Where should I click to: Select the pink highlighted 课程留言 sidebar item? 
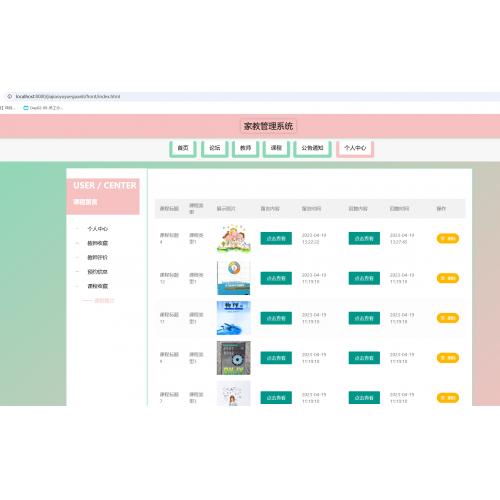tap(104, 300)
